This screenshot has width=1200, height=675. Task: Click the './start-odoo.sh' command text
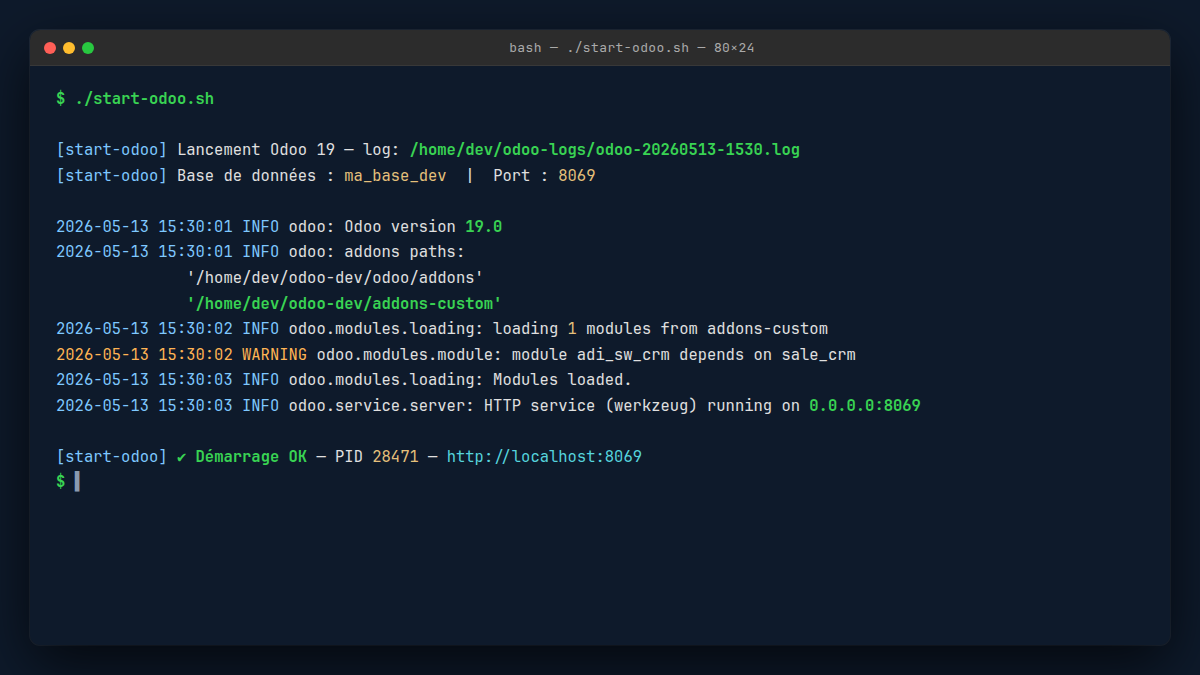click(144, 99)
